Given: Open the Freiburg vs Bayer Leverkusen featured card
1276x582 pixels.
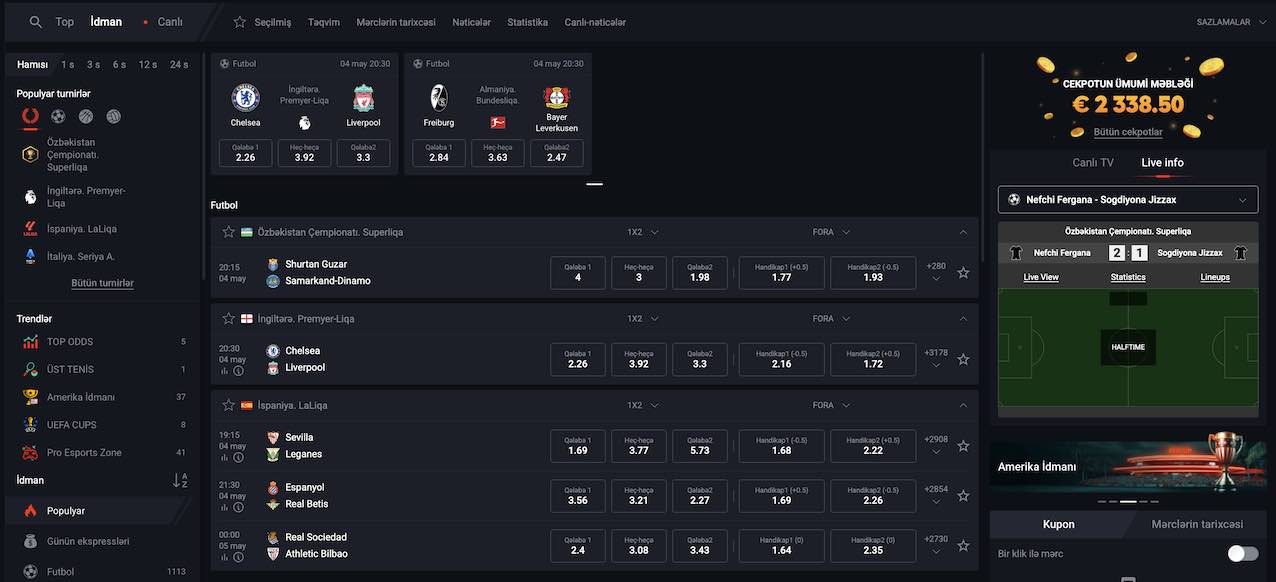Looking at the screenshot, I should [x=498, y=114].
